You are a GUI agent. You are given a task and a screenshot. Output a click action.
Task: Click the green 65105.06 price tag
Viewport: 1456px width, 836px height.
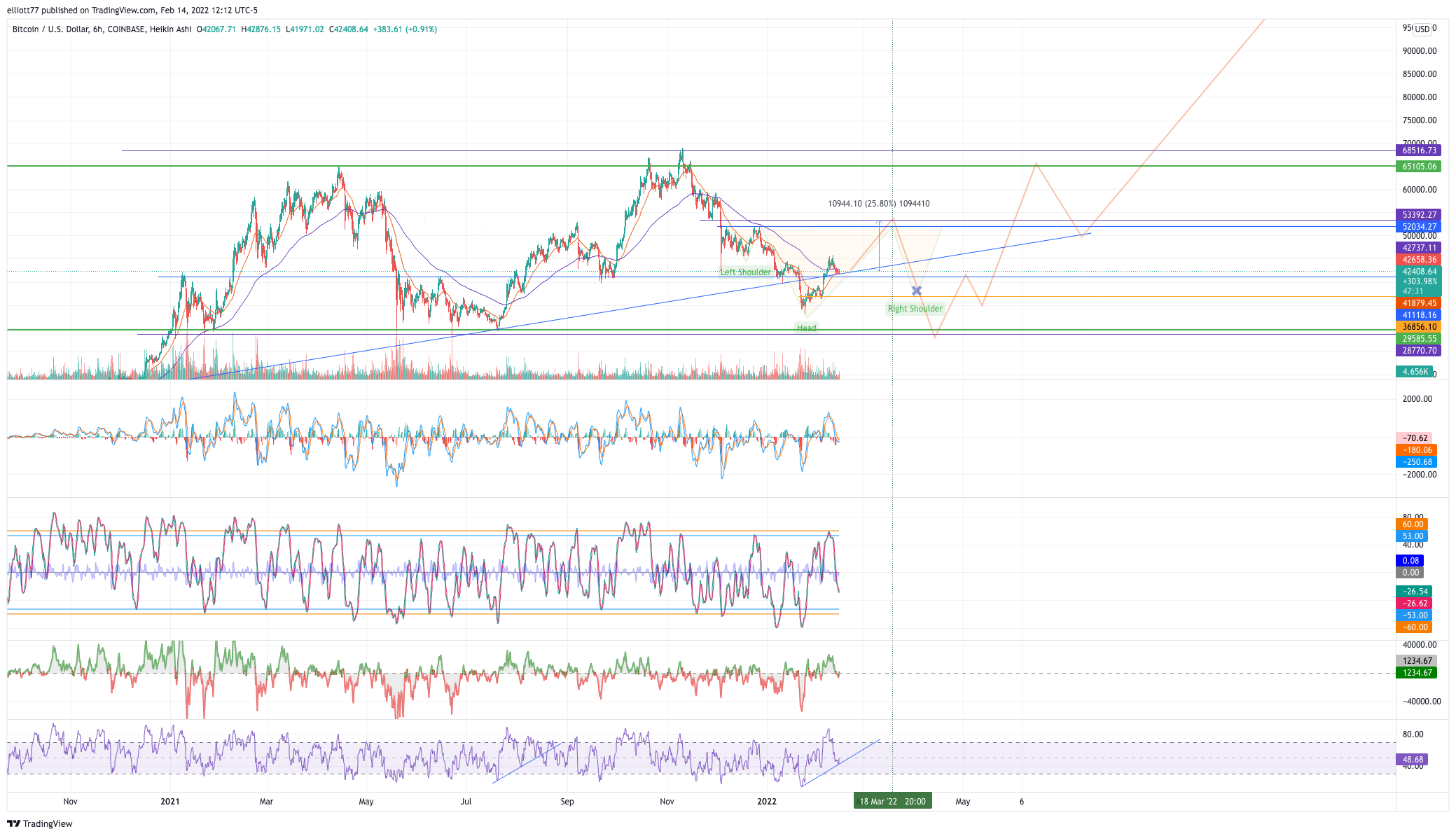(1419, 167)
